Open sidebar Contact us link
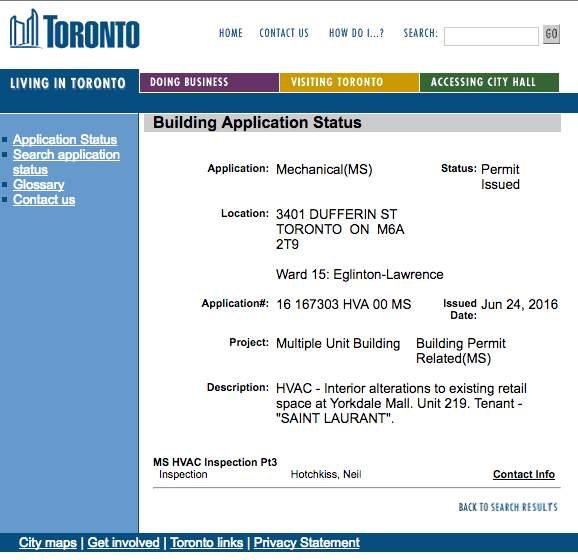Screen dimensions: 578x560 coord(44,199)
